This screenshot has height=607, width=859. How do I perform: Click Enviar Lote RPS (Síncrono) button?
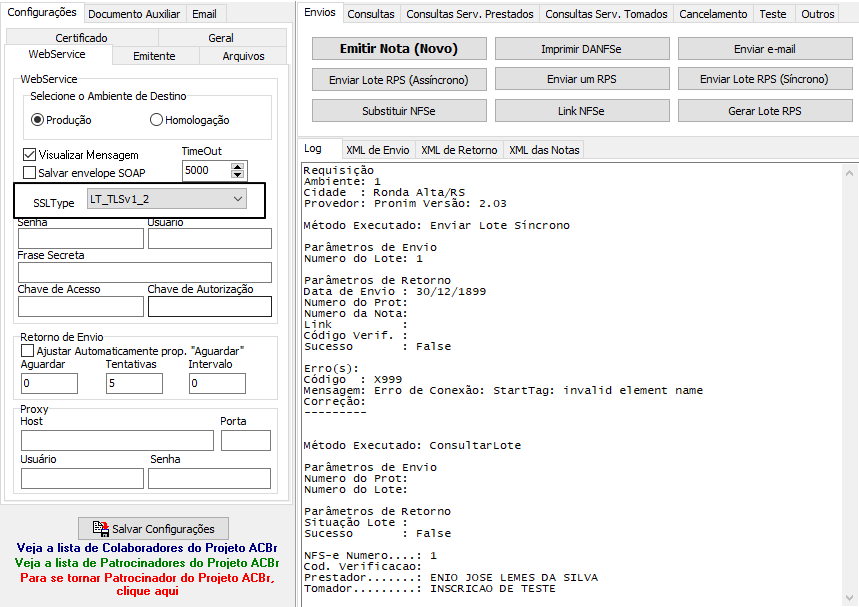765,79
